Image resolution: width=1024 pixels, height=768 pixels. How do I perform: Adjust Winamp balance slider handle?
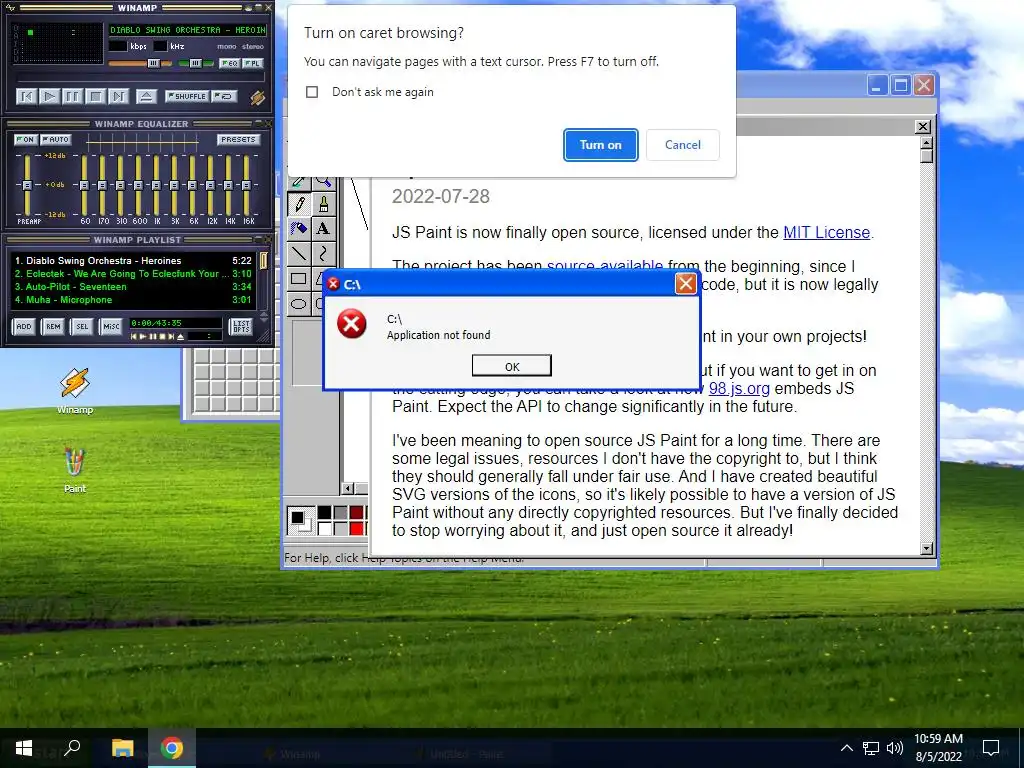[195, 63]
